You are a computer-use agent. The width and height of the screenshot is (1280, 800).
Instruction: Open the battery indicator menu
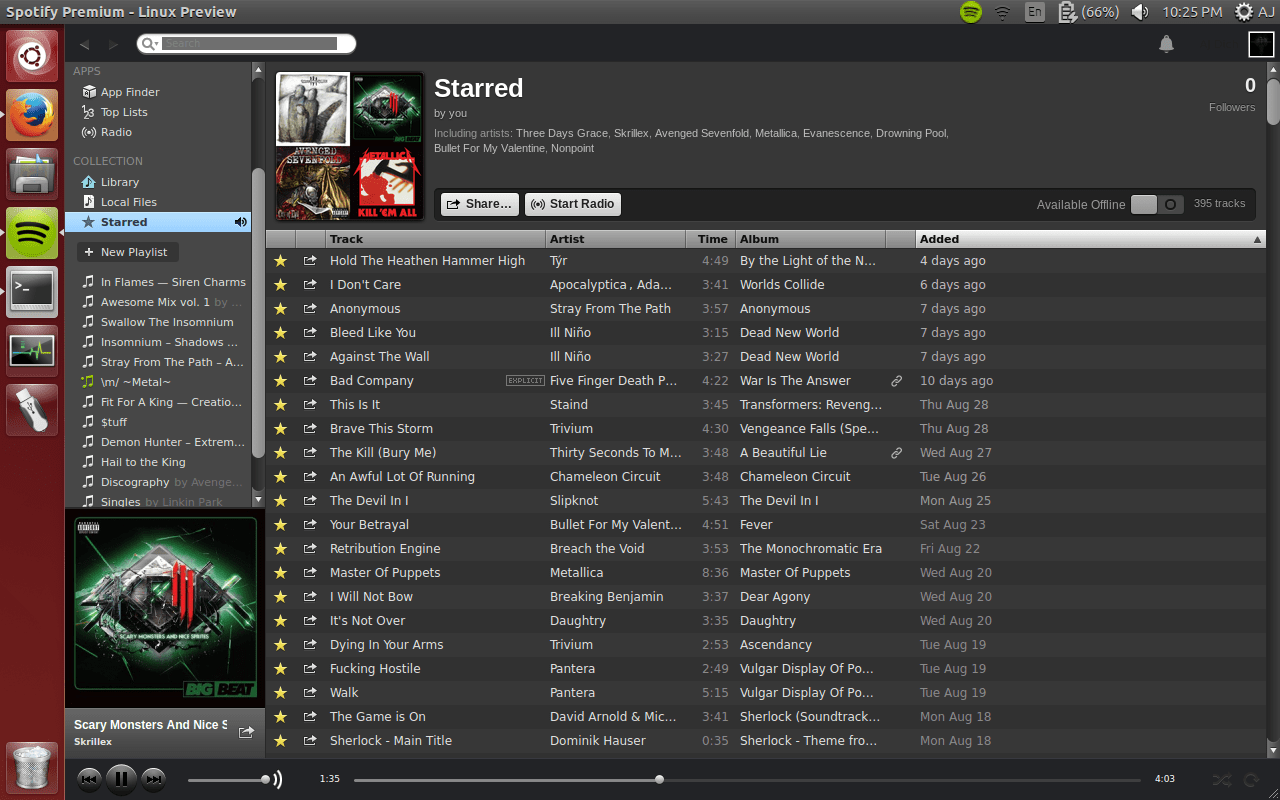coord(1088,12)
